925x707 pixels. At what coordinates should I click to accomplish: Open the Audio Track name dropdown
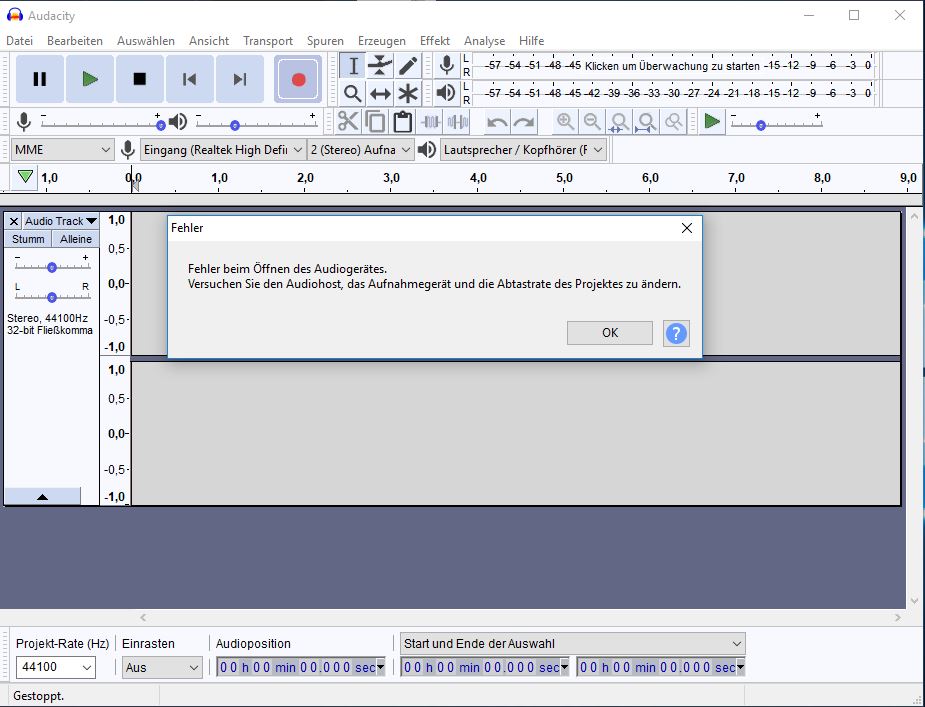tap(60, 221)
